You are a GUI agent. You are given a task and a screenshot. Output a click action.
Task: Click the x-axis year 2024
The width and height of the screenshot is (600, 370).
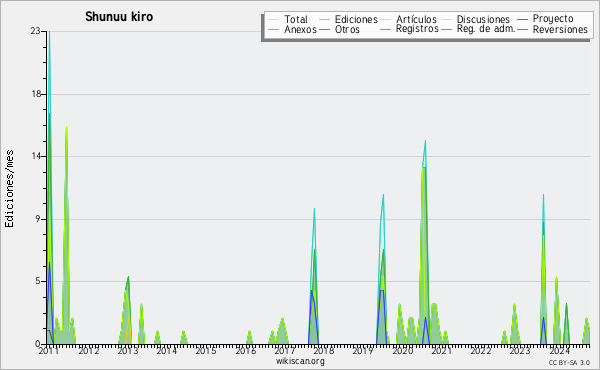click(x=559, y=351)
